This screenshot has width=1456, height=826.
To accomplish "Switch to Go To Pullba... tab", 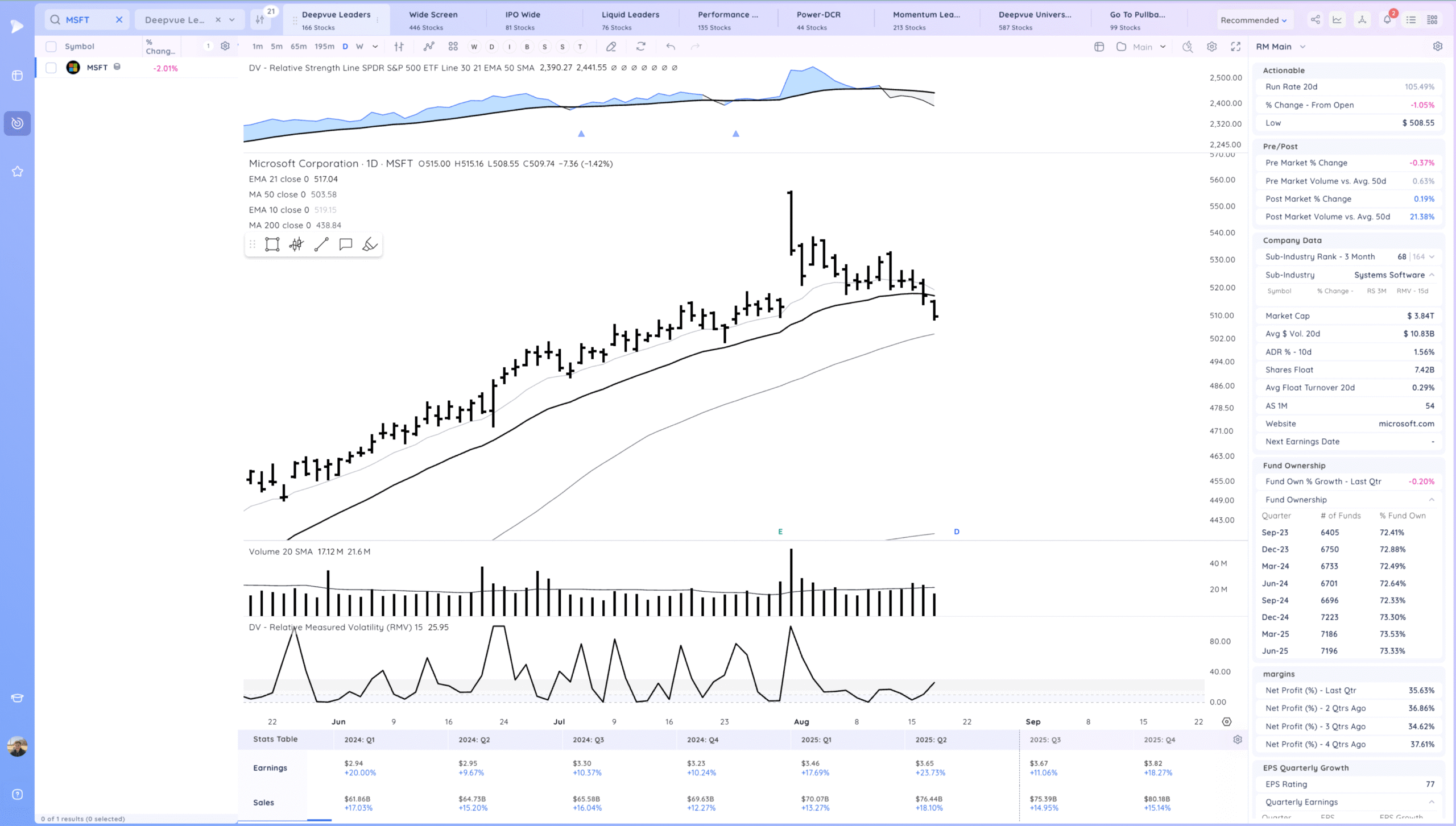I will 1138,20.
